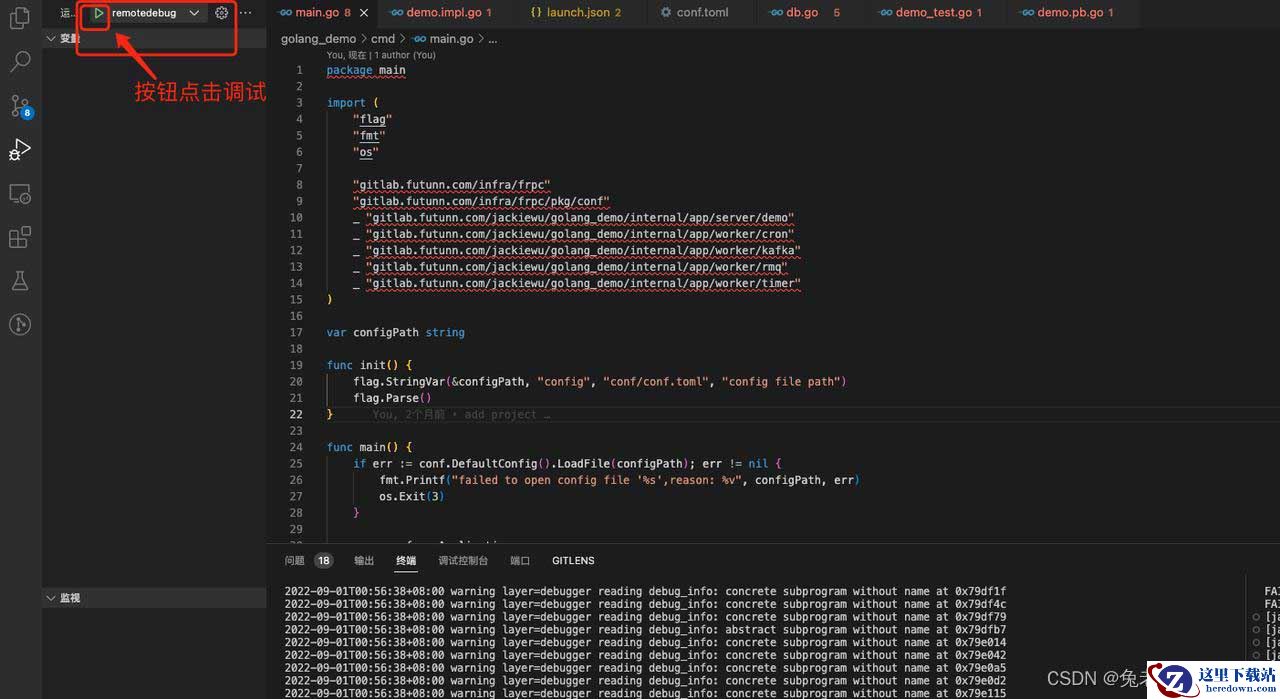
Task: Open the Run and Debug view icon
Action: [x=19, y=150]
